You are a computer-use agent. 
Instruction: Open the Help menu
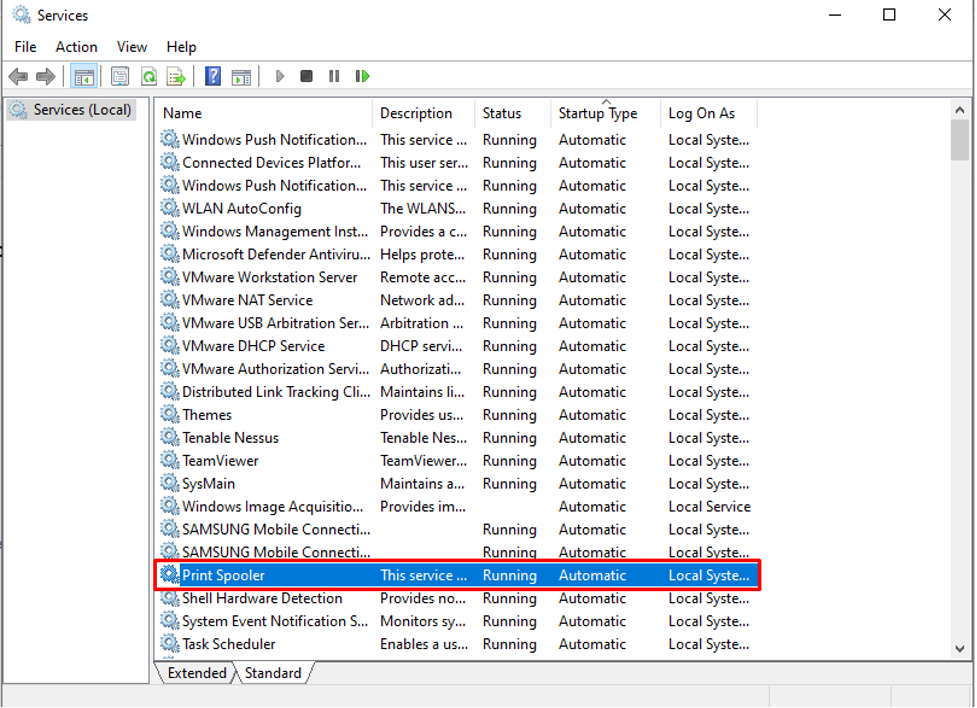click(x=181, y=47)
